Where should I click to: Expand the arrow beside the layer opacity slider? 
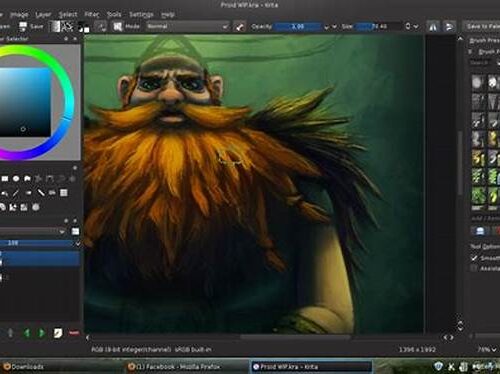point(78,244)
